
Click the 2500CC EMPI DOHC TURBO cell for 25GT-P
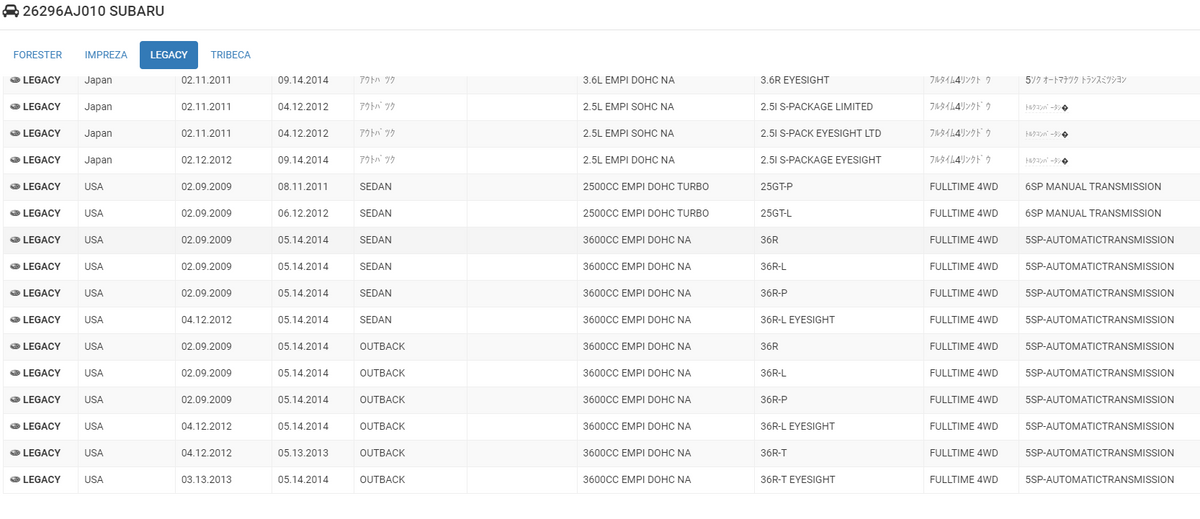[x=645, y=187]
